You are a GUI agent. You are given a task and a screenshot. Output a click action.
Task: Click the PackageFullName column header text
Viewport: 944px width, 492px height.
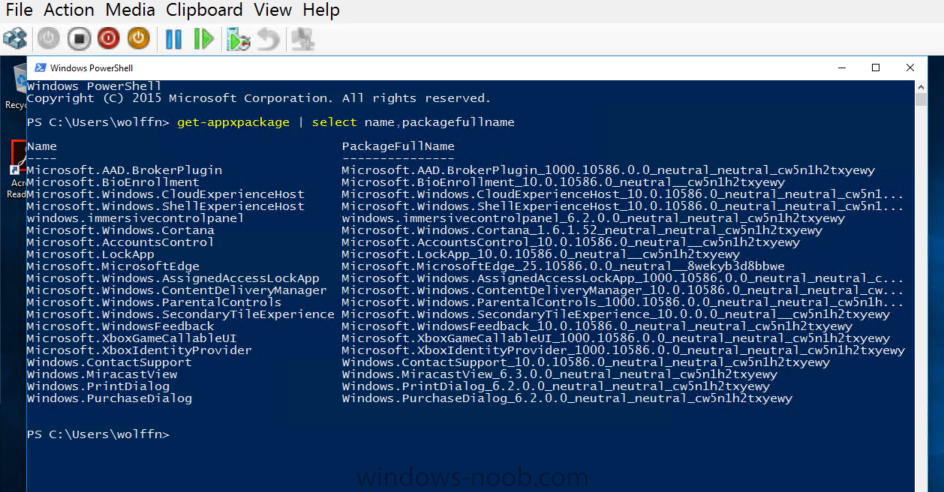(x=398, y=146)
